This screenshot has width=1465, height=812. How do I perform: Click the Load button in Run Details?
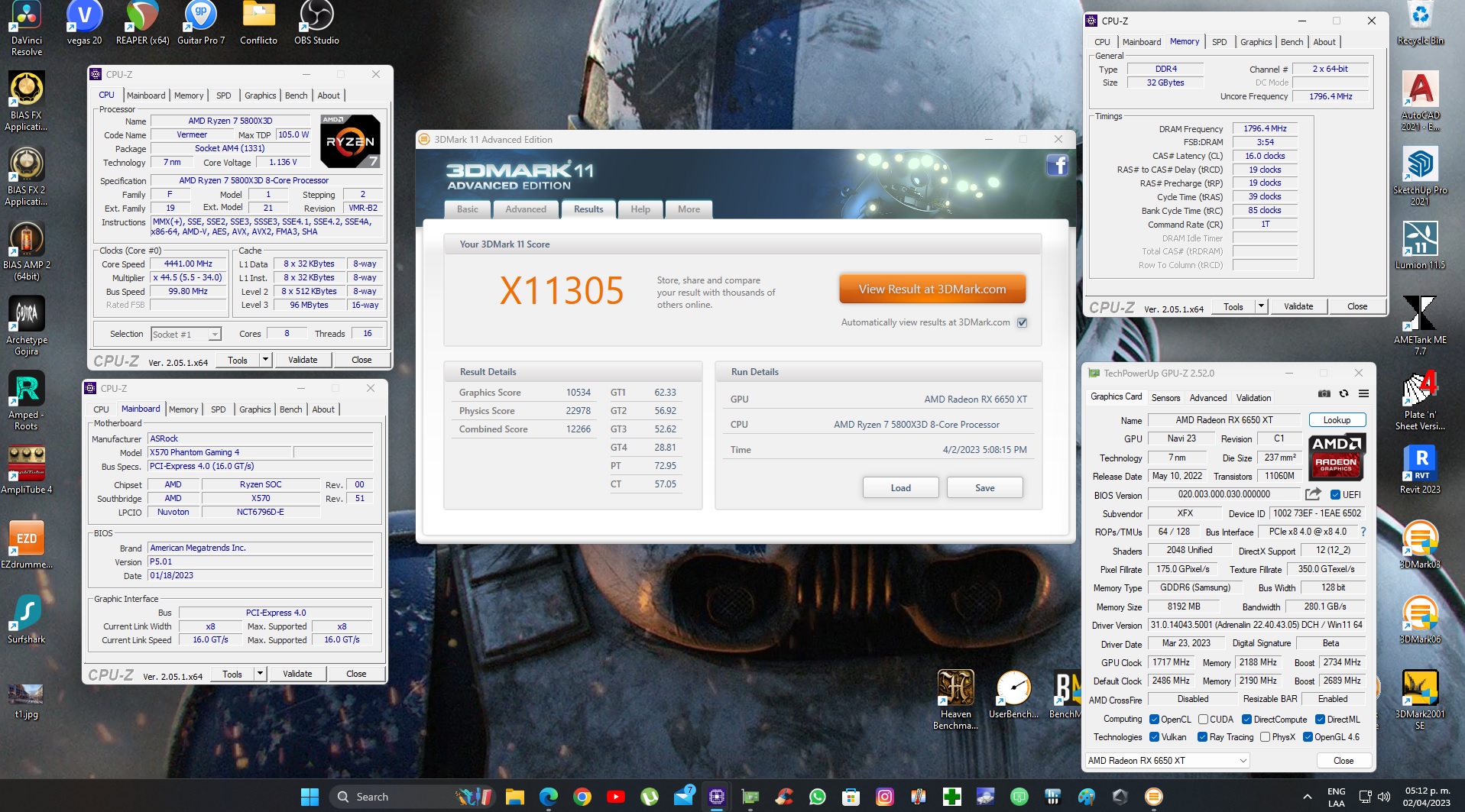(x=900, y=487)
